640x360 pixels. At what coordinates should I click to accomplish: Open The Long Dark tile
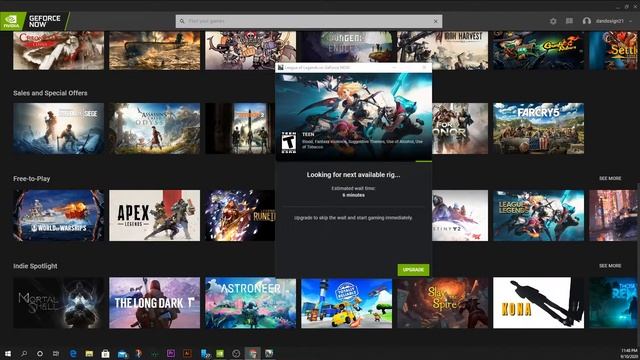pos(155,303)
